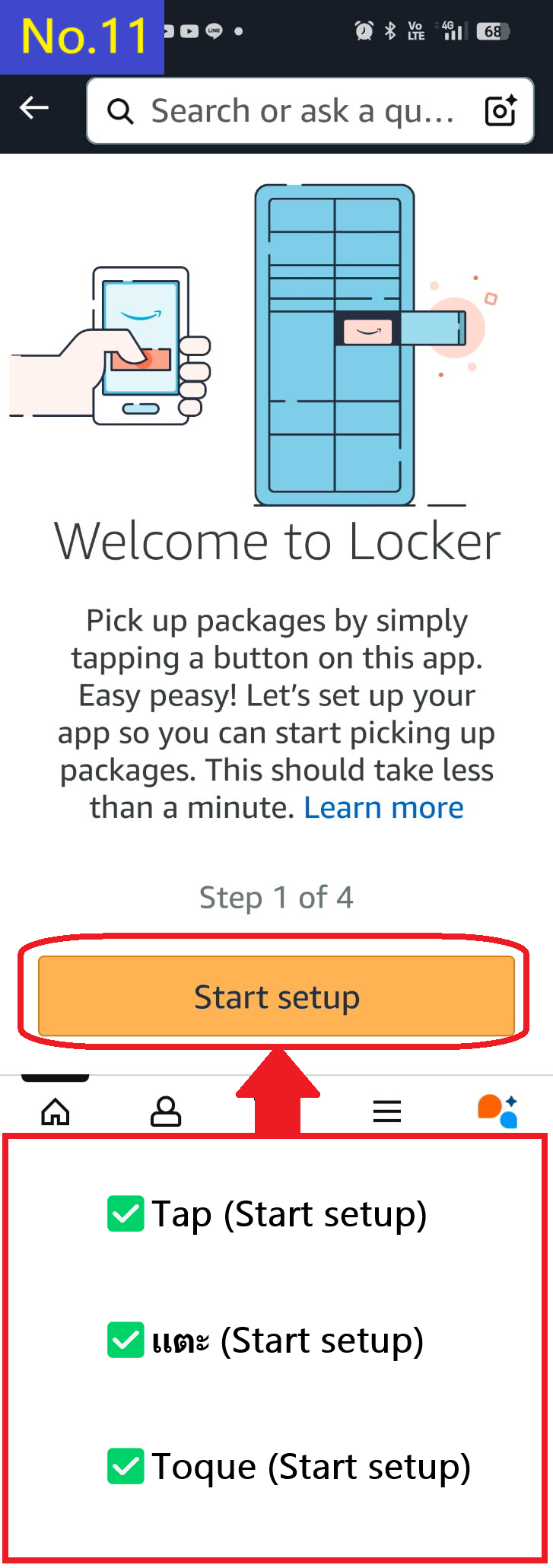This screenshot has height=1568, width=553.
Task: Select the Home icon in bottom navigation
Action: 55,1112
